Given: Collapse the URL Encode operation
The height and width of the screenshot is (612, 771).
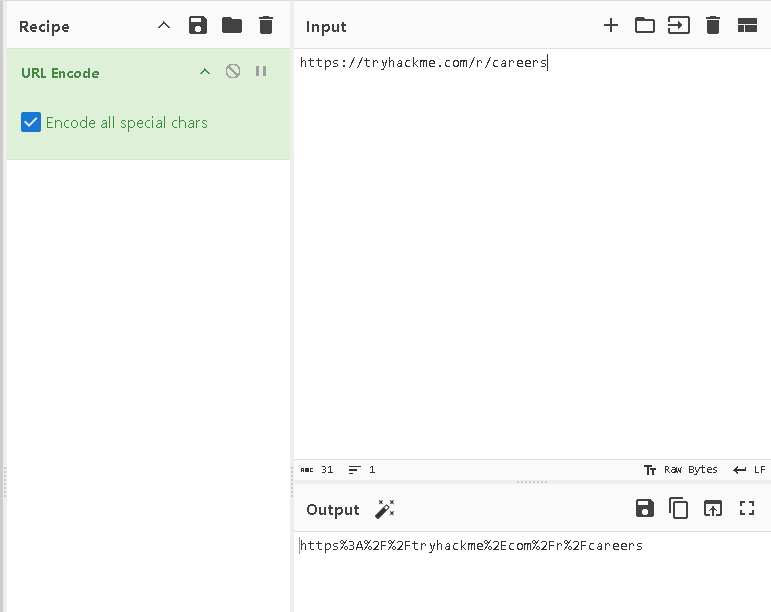Looking at the screenshot, I should (205, 71).
